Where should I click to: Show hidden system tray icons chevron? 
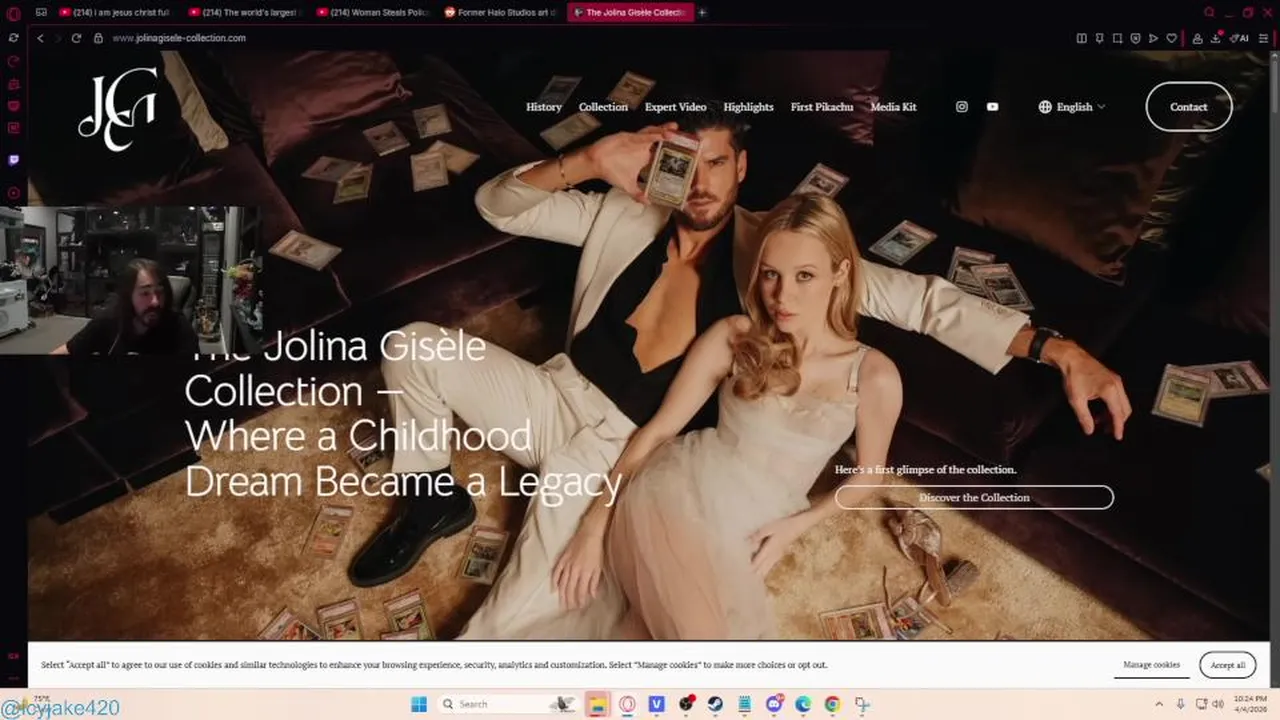[1159, 704]
